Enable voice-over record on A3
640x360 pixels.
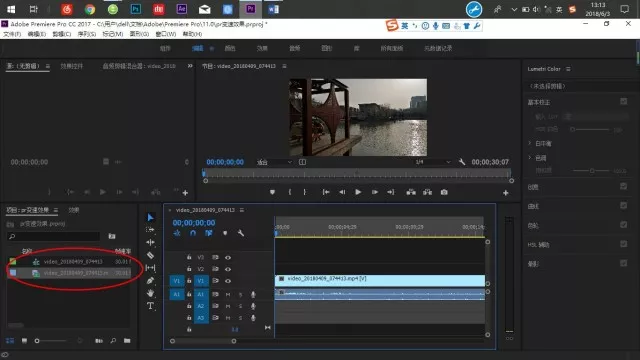pyautogui.click(x=253, y=318)
